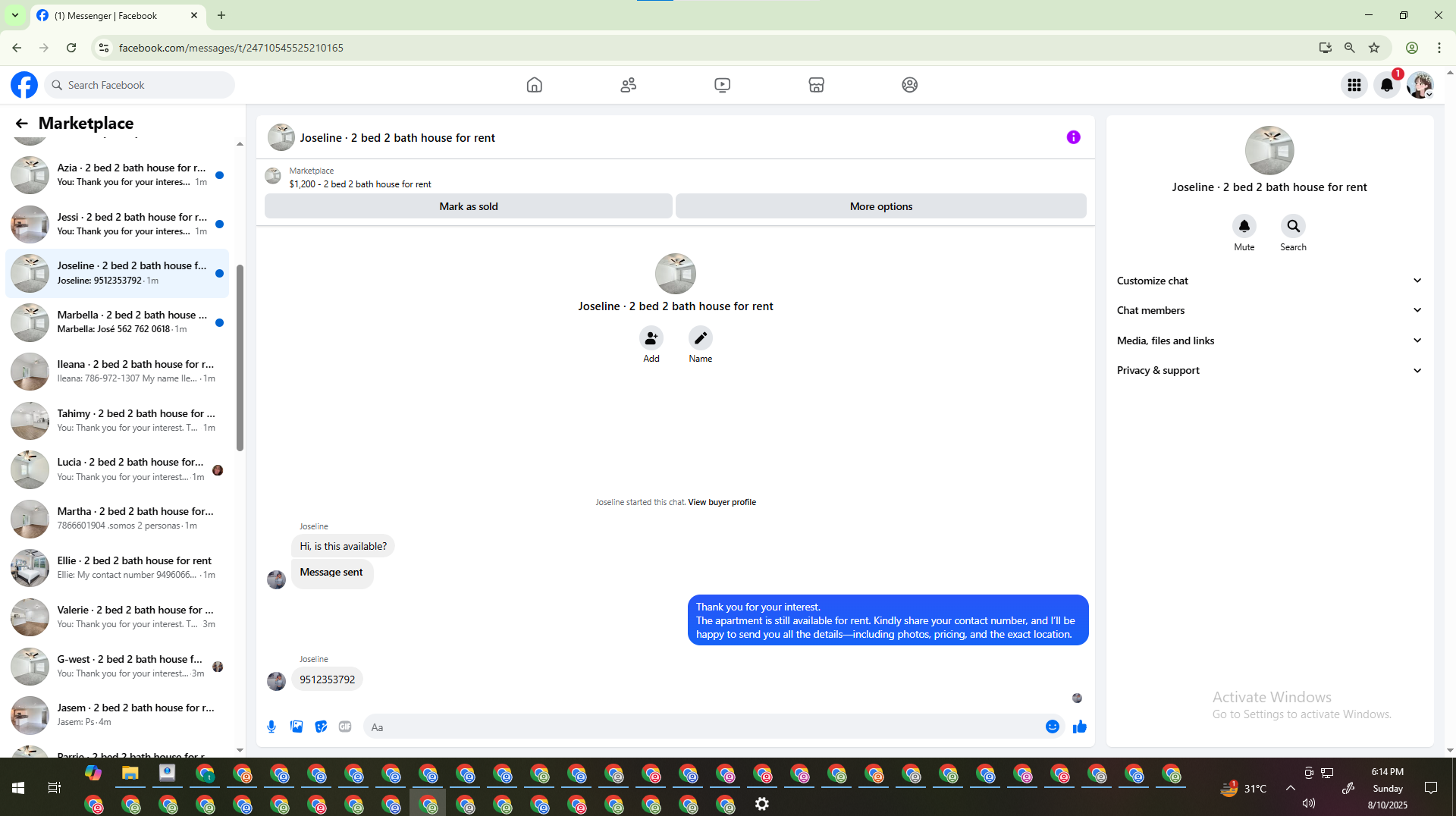
Task: Open Settings gear in taskbar
Action: [x=762, y=804]
